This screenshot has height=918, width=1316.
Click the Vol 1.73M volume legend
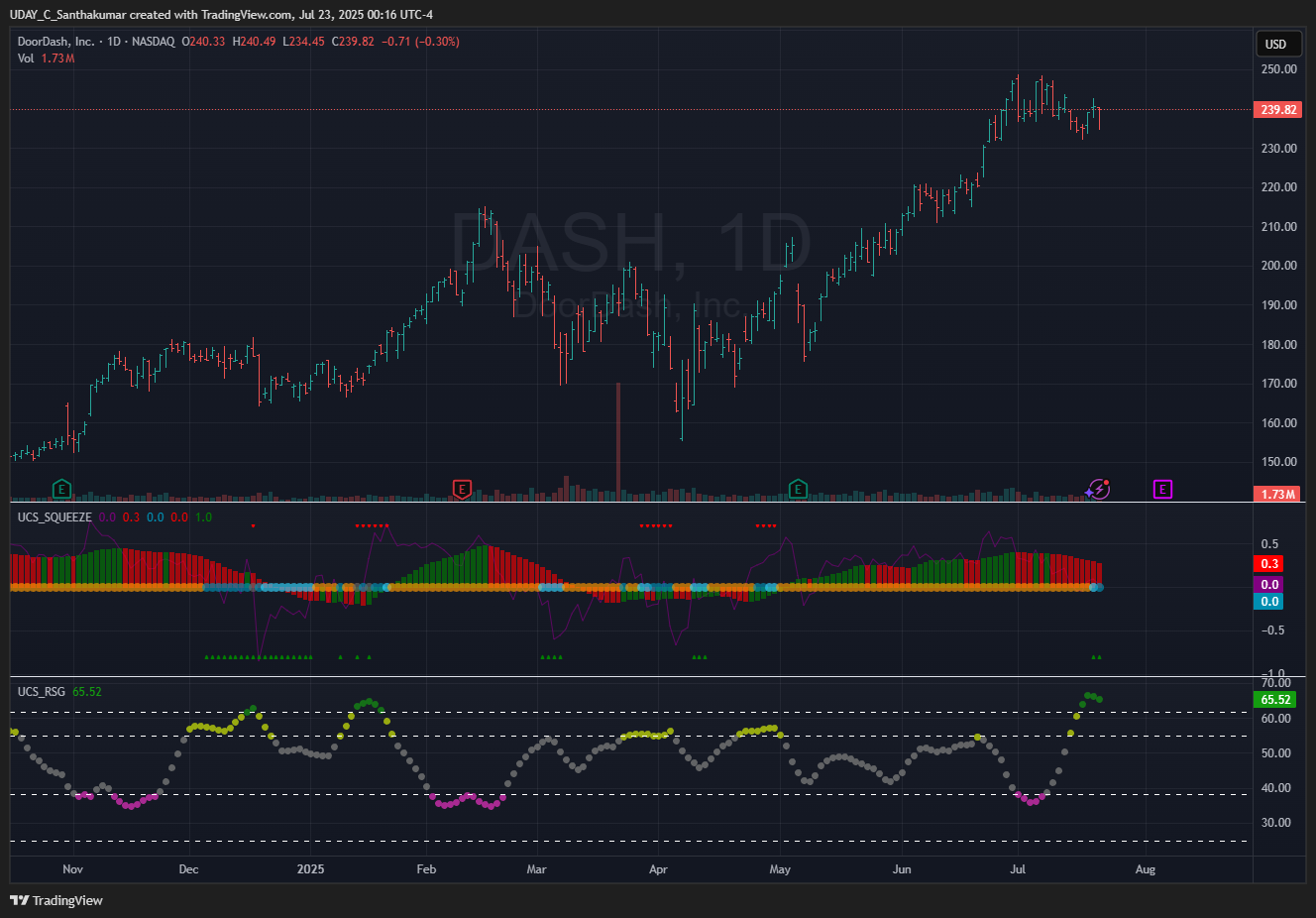pyautogui.click(x=46, y=58)
